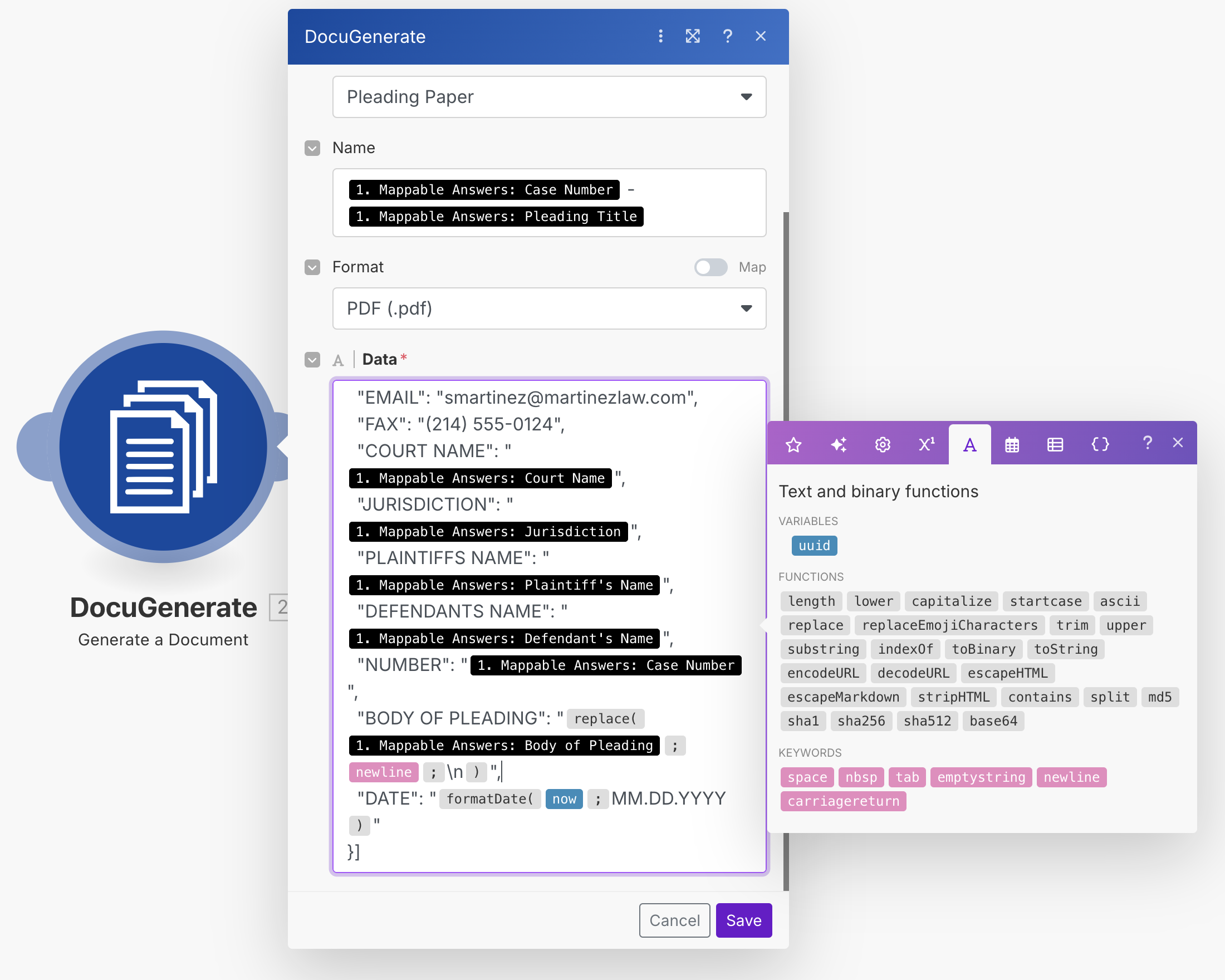Insert the substring function
The image size is (1225, 980).
pyautogui.click(x=824, y=649)
